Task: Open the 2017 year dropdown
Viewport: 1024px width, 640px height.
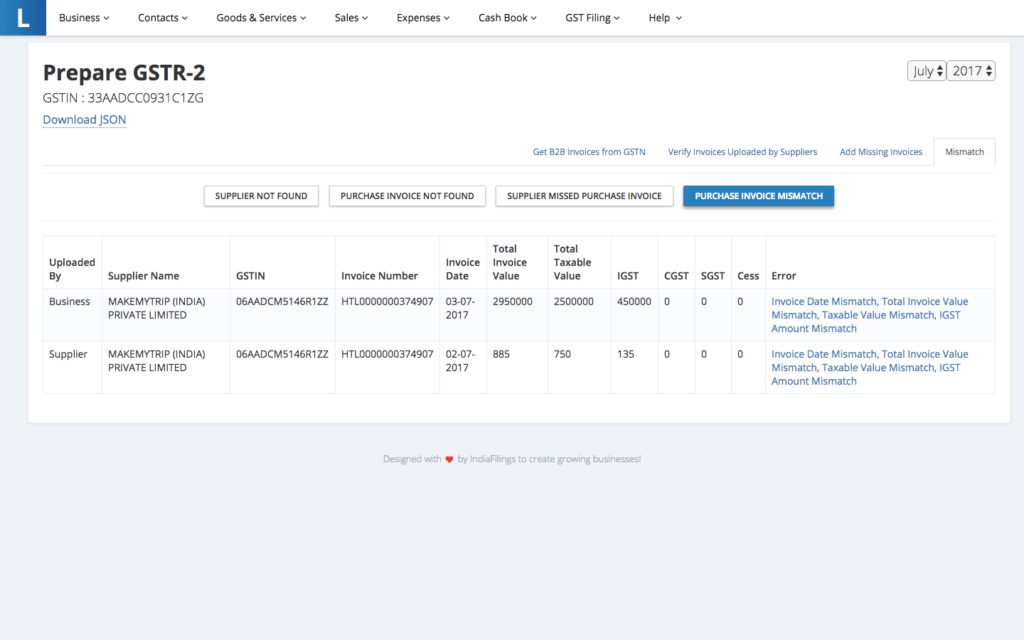Action: click(x=972, y=70)
